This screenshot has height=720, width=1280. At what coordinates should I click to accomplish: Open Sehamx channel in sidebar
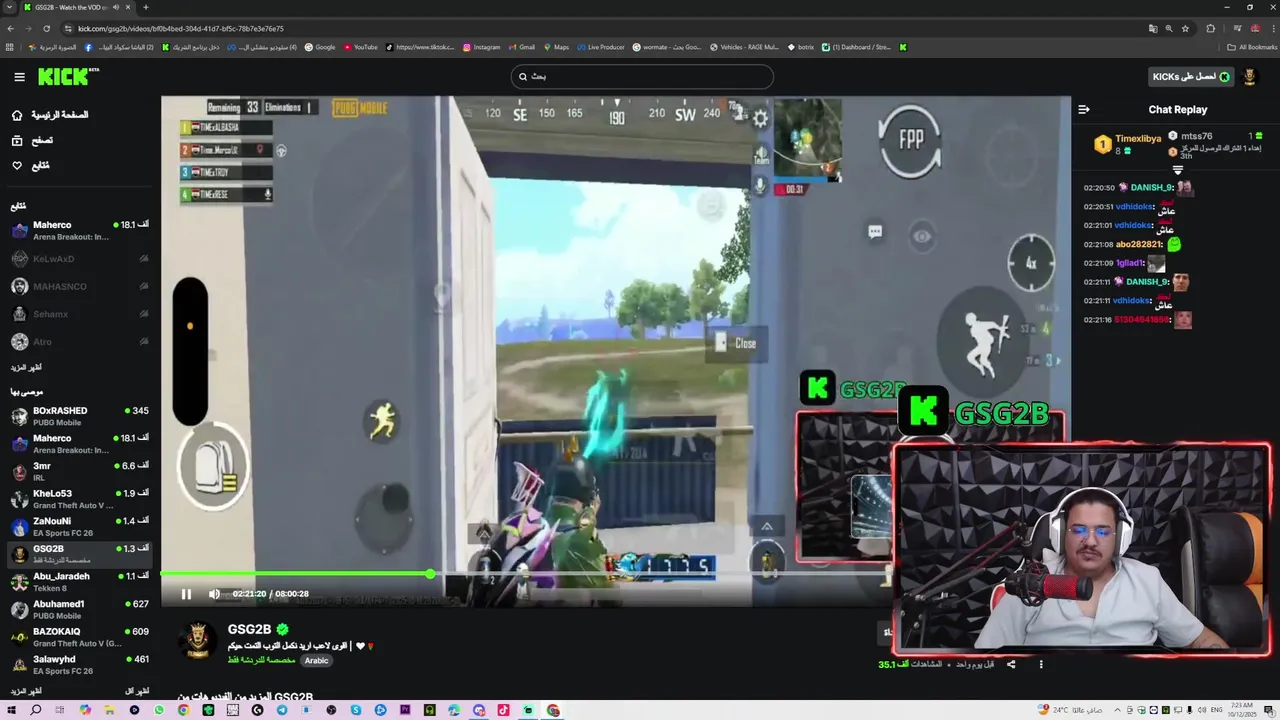(80, 314)
